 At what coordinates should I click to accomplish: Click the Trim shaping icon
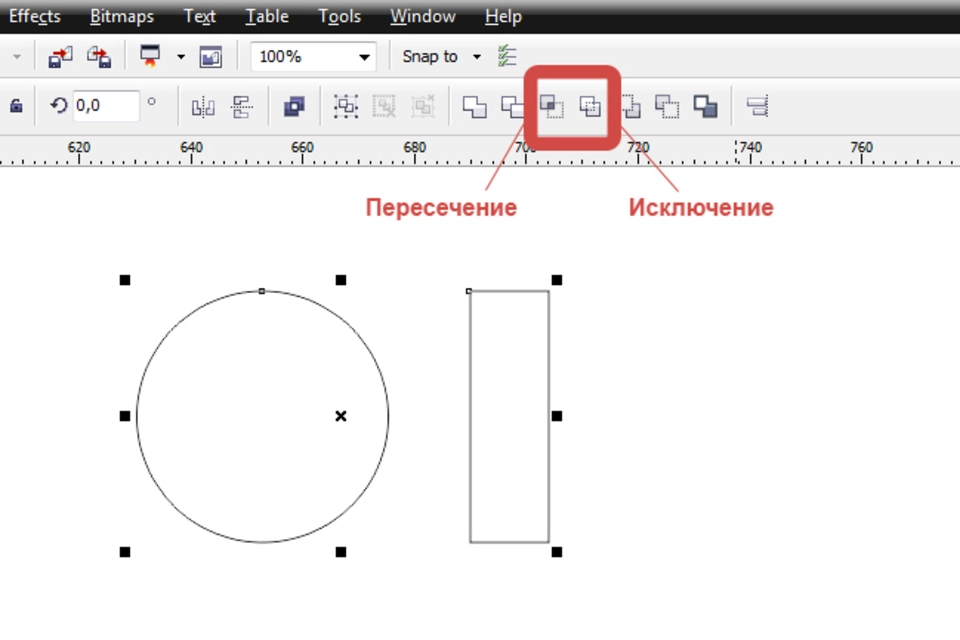pos(512,107)
